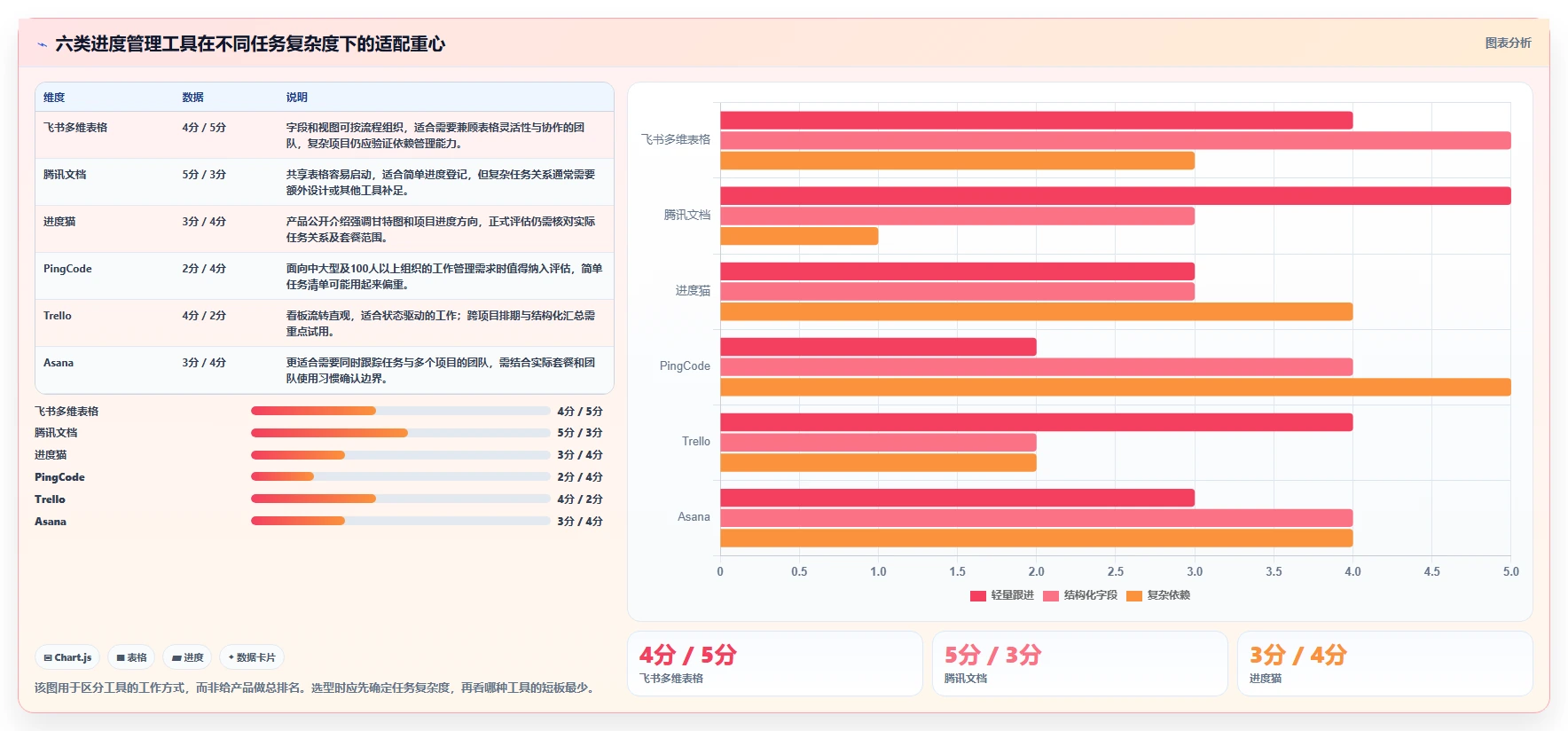Toggle the 复杂依赖 legend swatch
1568x731 pixels.
click(x=1134, y=596)
